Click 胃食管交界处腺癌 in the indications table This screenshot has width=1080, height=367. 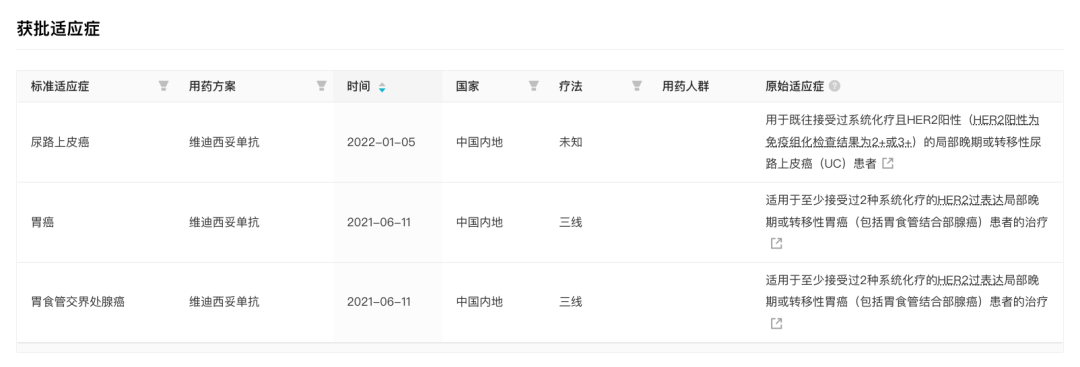click(x=78, y=302)
